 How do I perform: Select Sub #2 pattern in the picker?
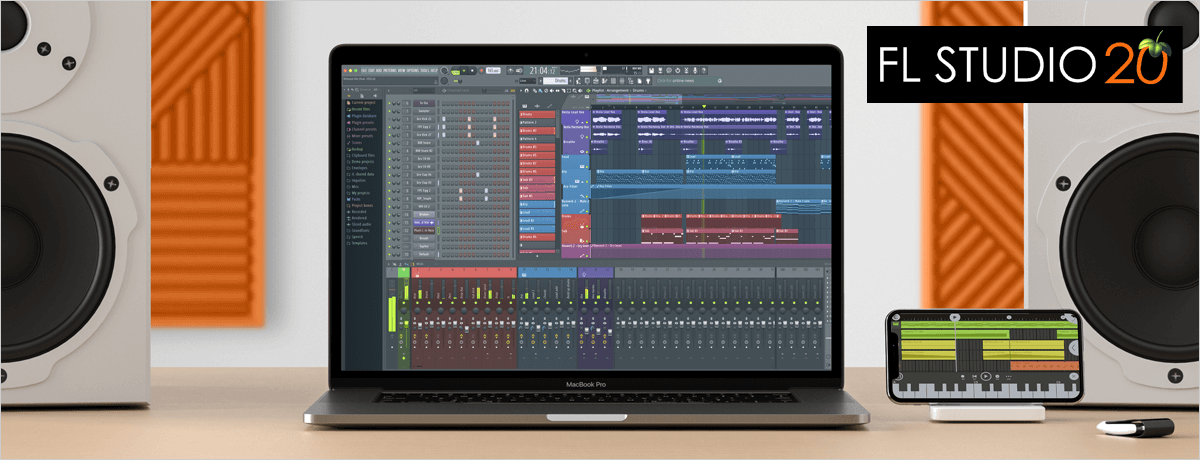[x=537, y=180]
